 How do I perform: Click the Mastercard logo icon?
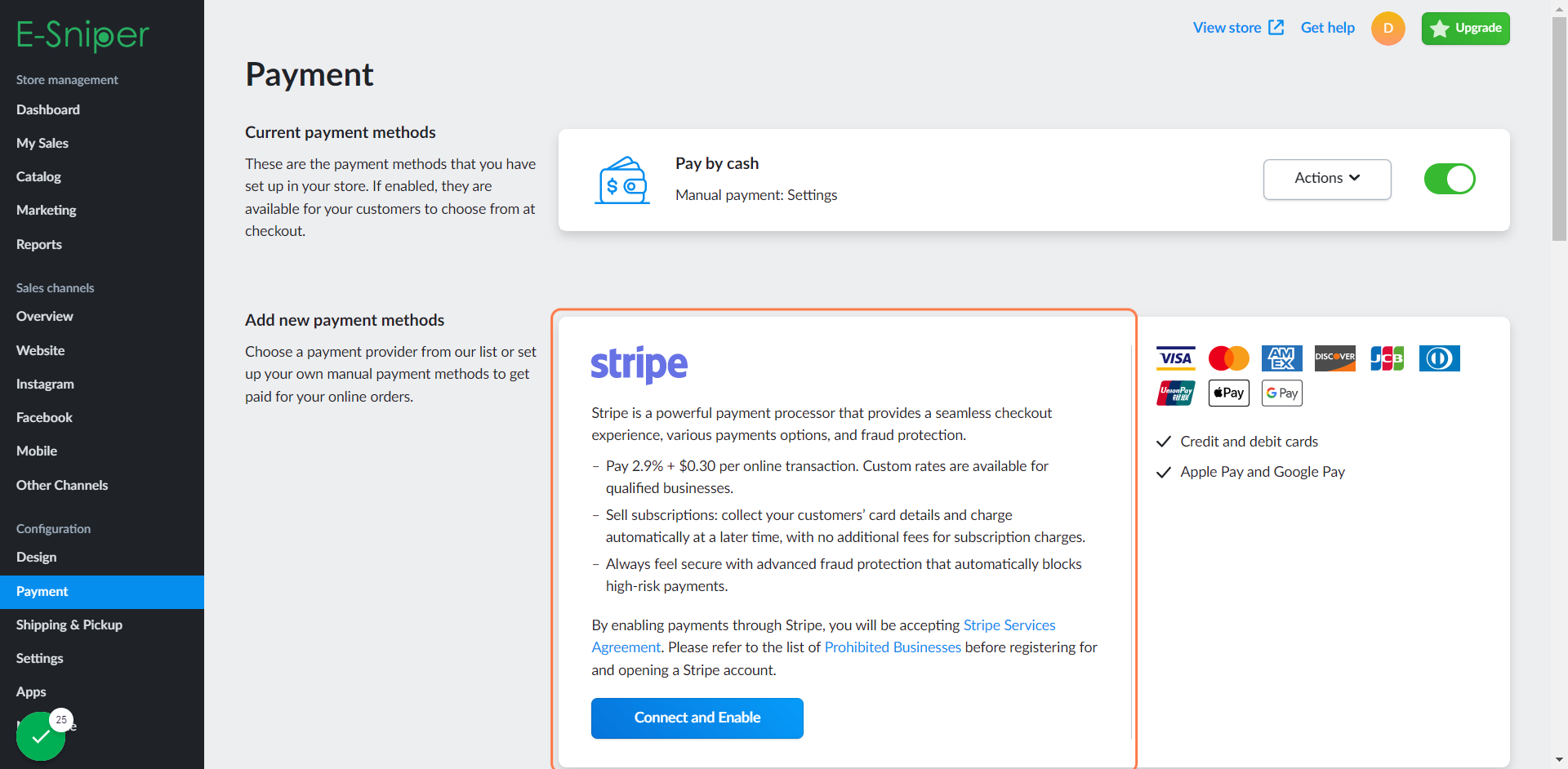[x=1229, y=358]
